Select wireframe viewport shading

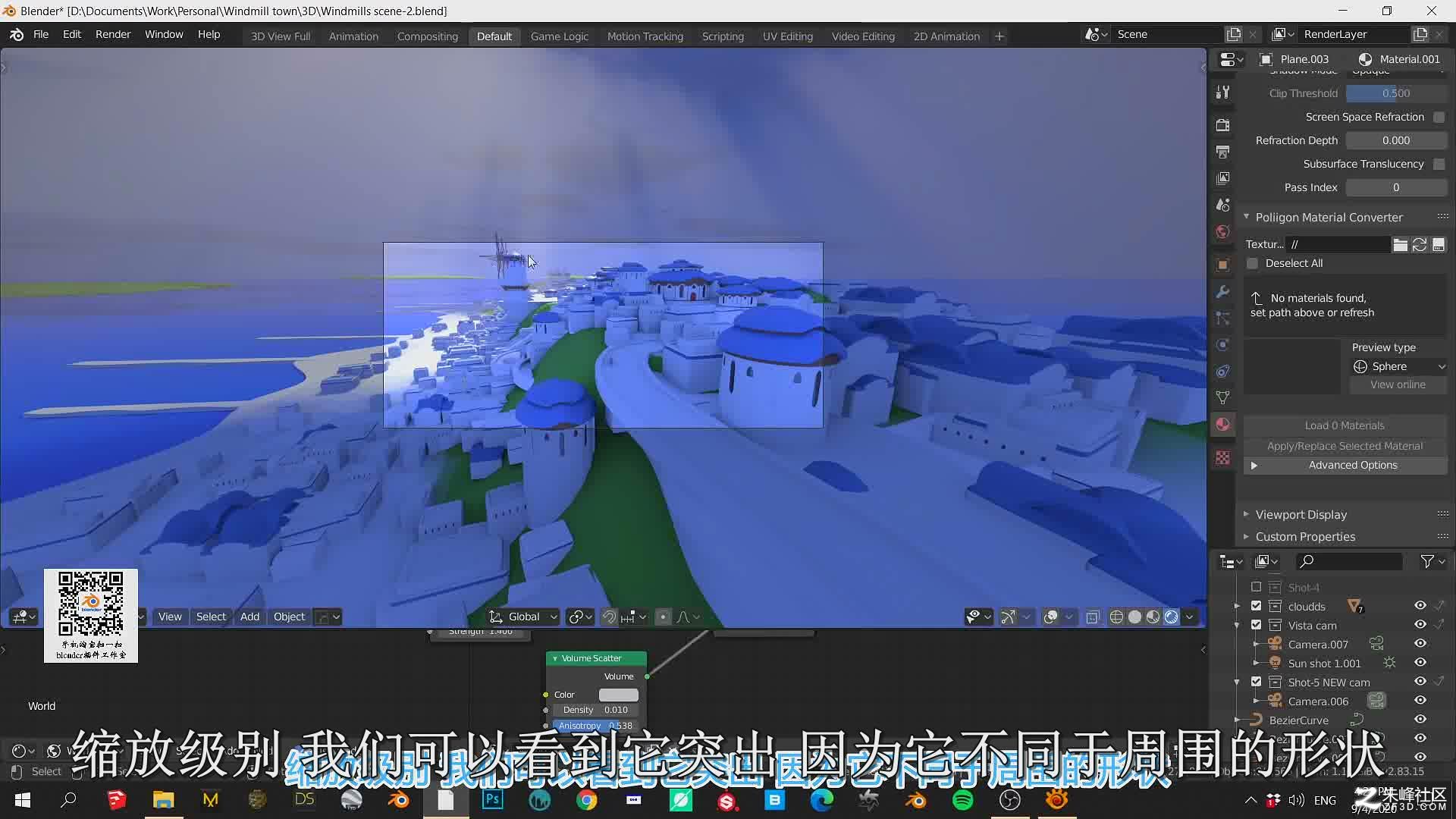[x=1116, y=617]
